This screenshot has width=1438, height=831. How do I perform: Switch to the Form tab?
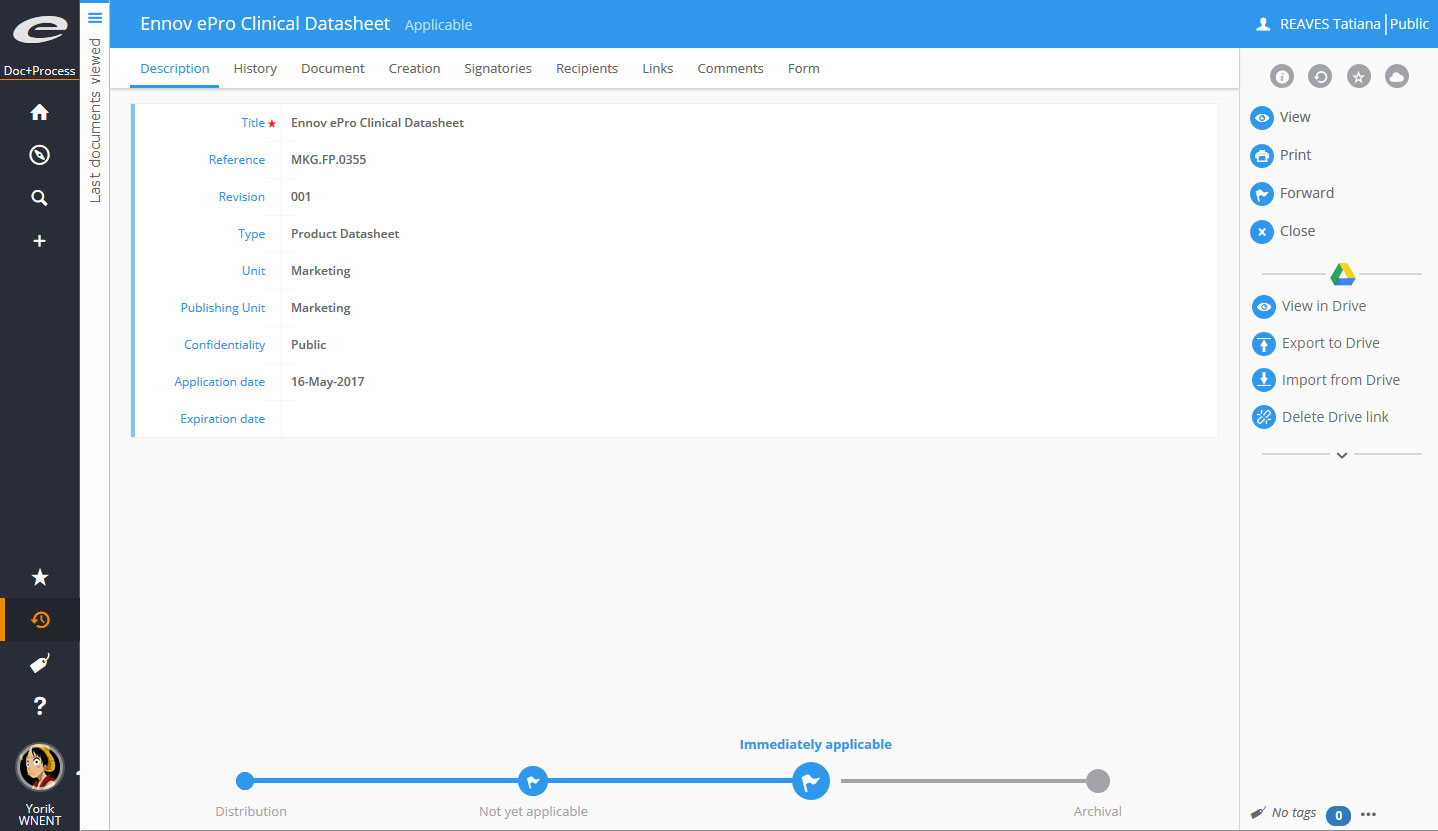(804, 69)
